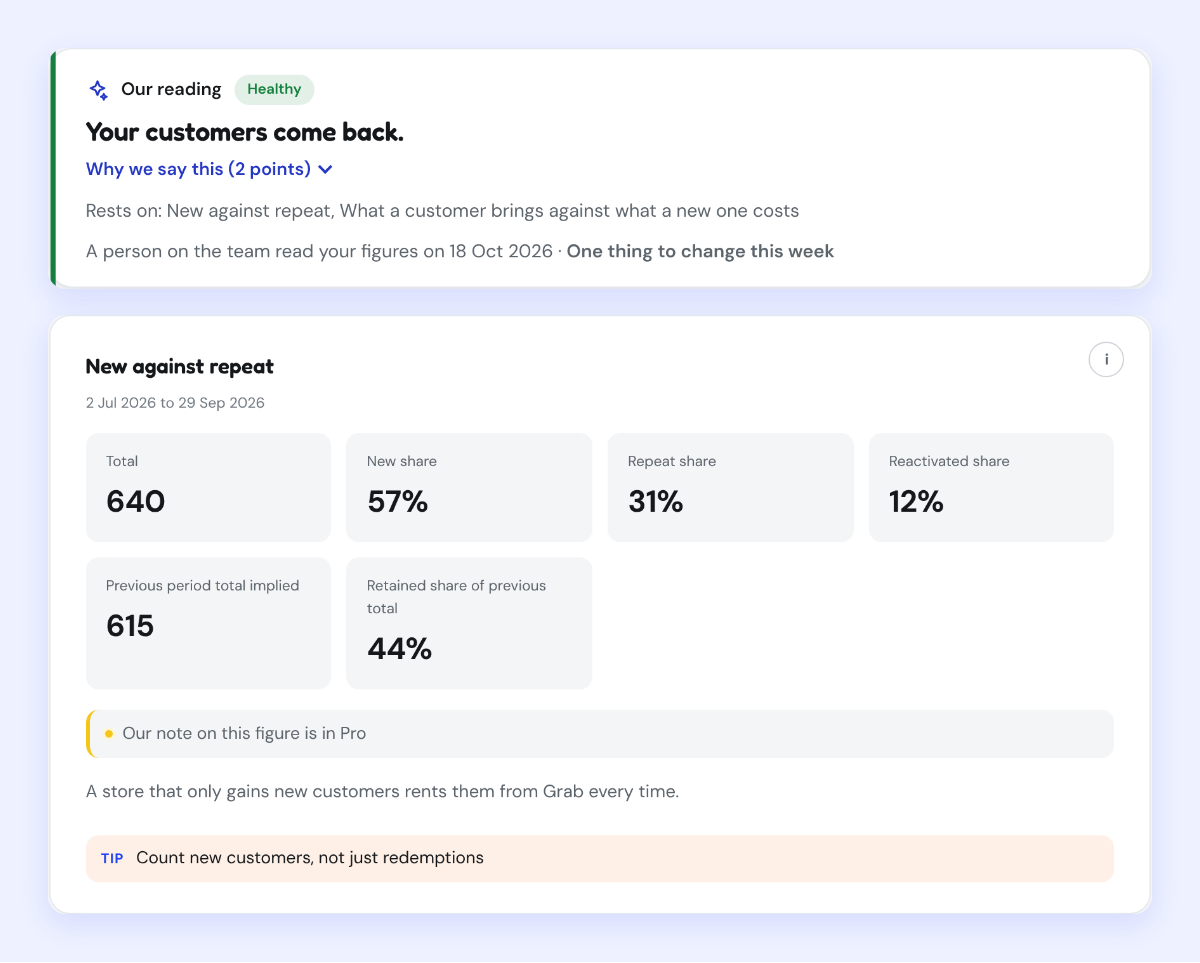This screenshot has width=1200, height=963.
Task: Select the Total 640 stat card
Action: (x=208, y=487)
